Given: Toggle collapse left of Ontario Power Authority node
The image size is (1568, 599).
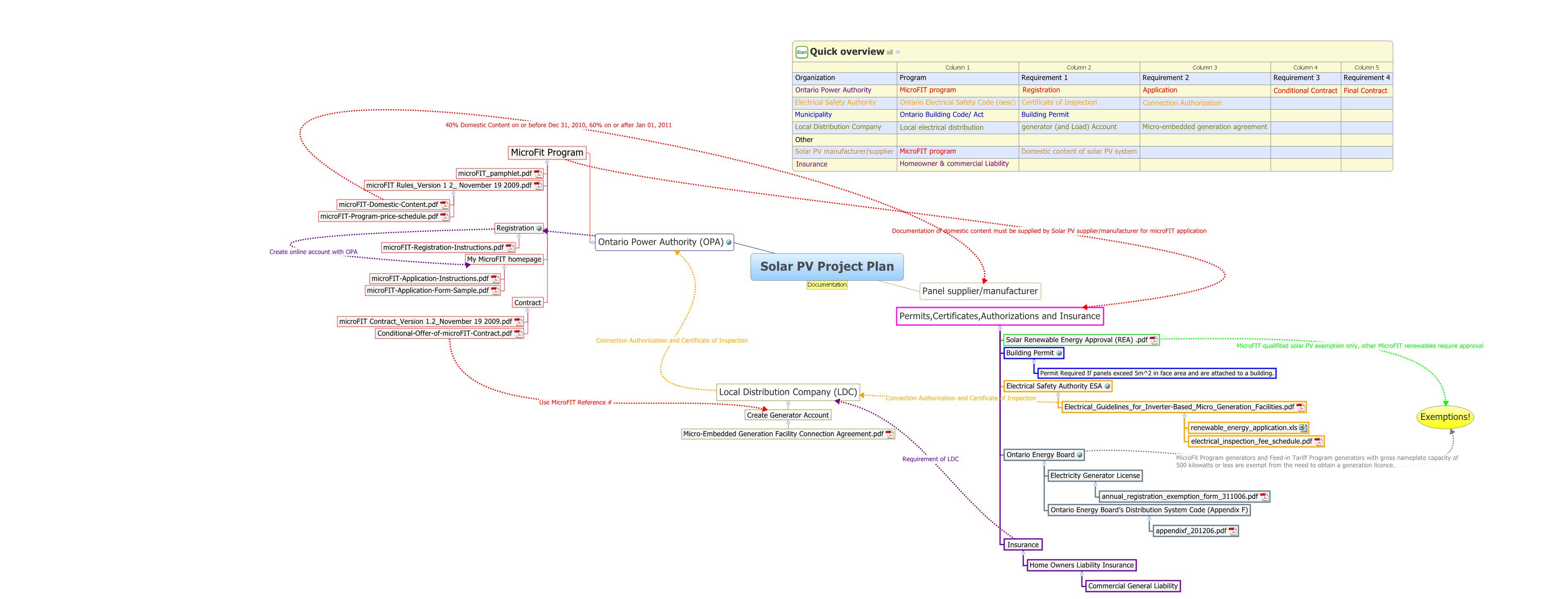Looking at the screenshot, I should 592,242.
